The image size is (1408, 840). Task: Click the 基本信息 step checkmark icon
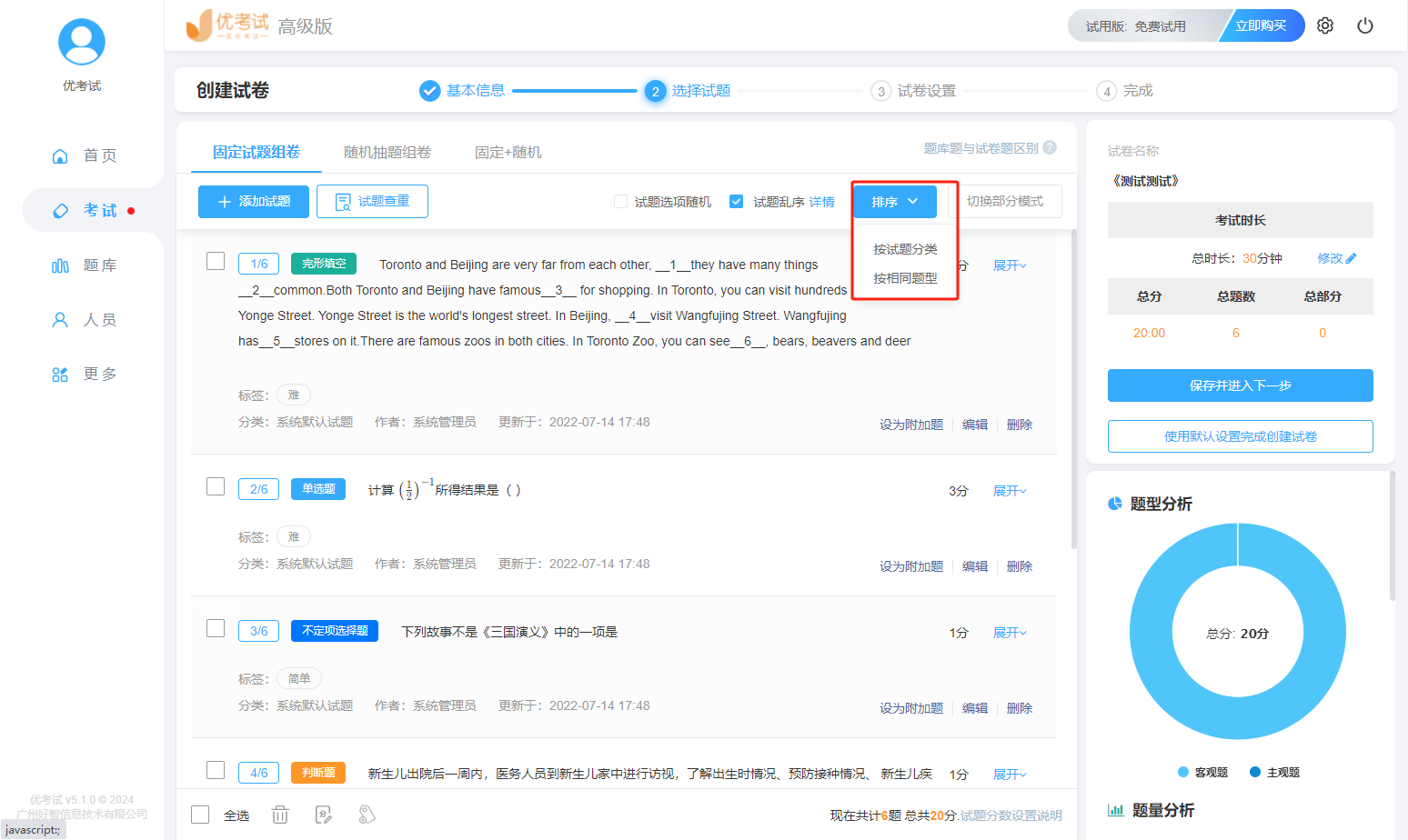coord(430,91)
